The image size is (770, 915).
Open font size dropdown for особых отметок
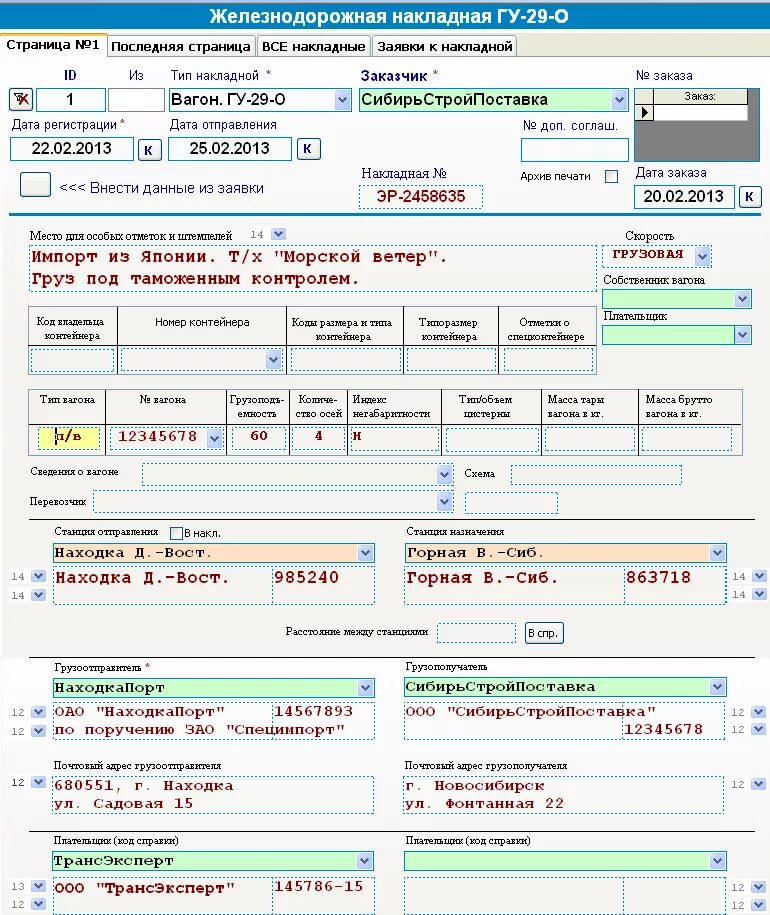279,234
